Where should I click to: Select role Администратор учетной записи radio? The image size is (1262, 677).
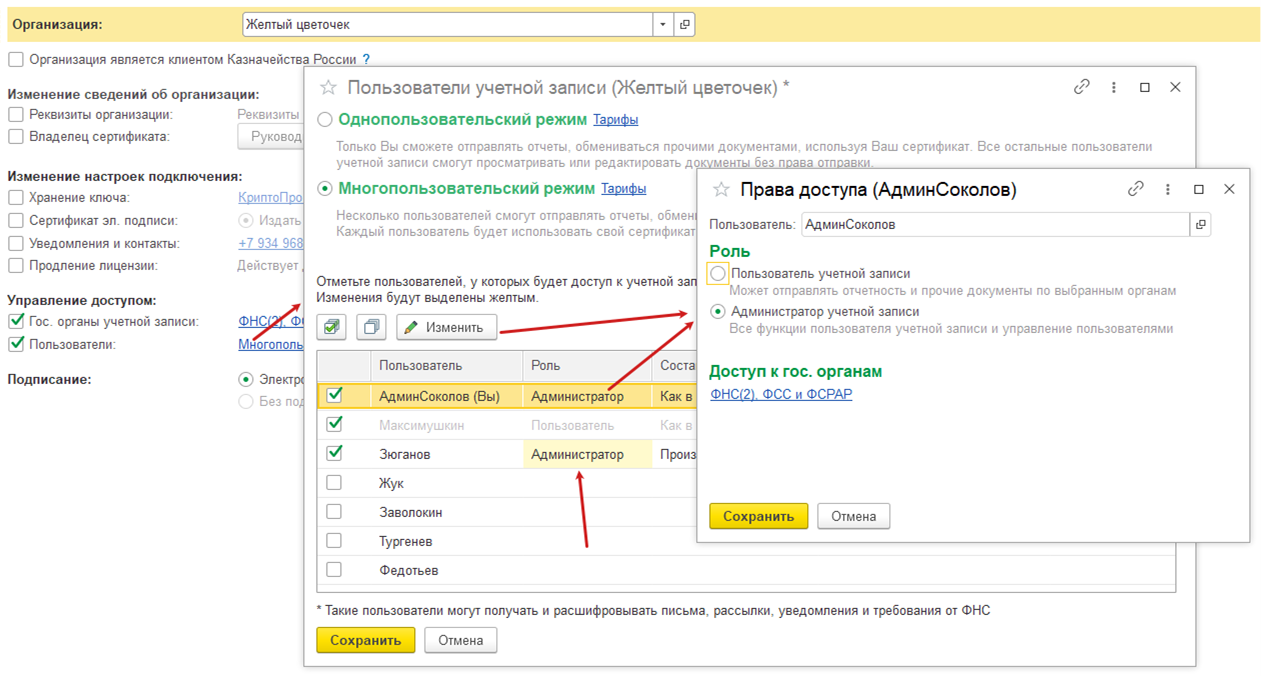(x=717, y=311)
